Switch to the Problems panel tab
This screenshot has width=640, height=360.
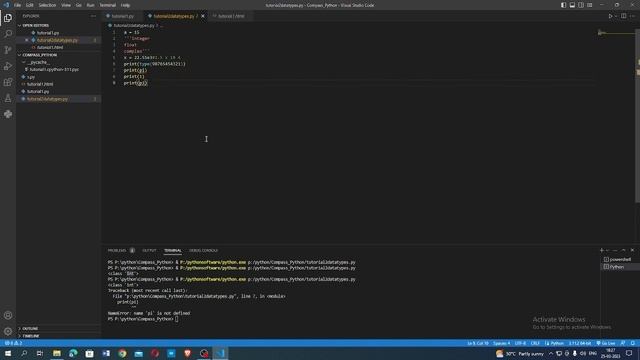tap(117, 250)
